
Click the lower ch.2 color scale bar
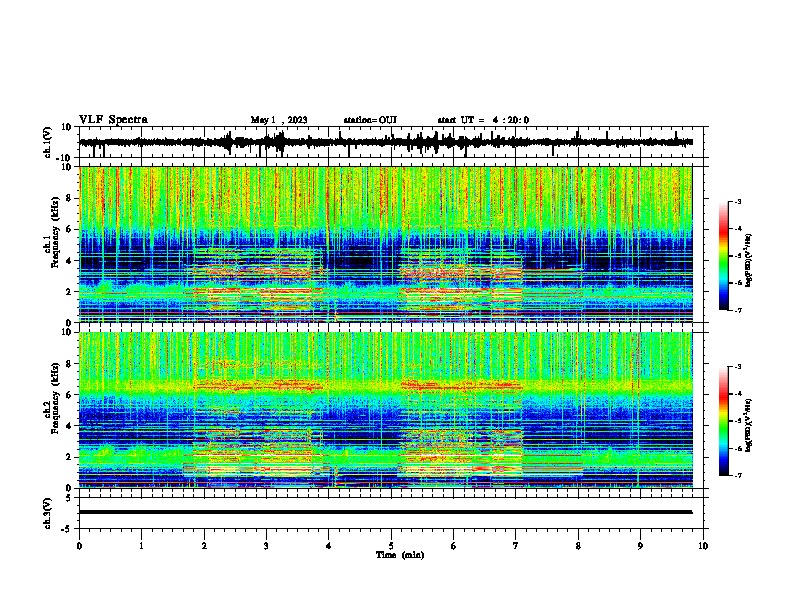tap(724, 421)
